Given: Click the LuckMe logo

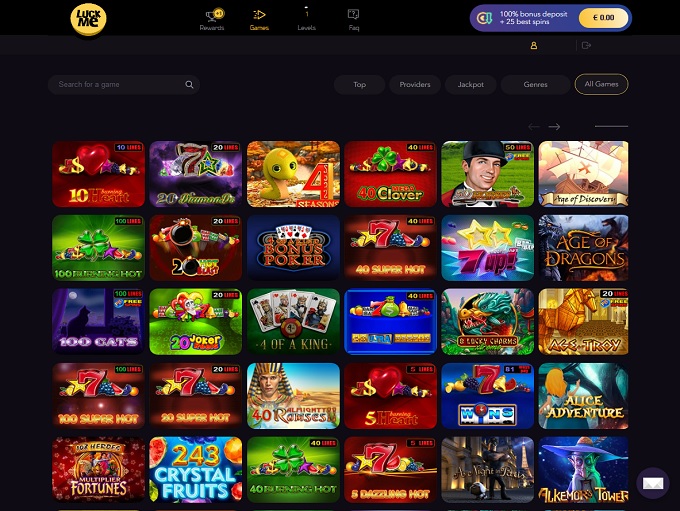Looking at the screenshot, I should point(88,19).
